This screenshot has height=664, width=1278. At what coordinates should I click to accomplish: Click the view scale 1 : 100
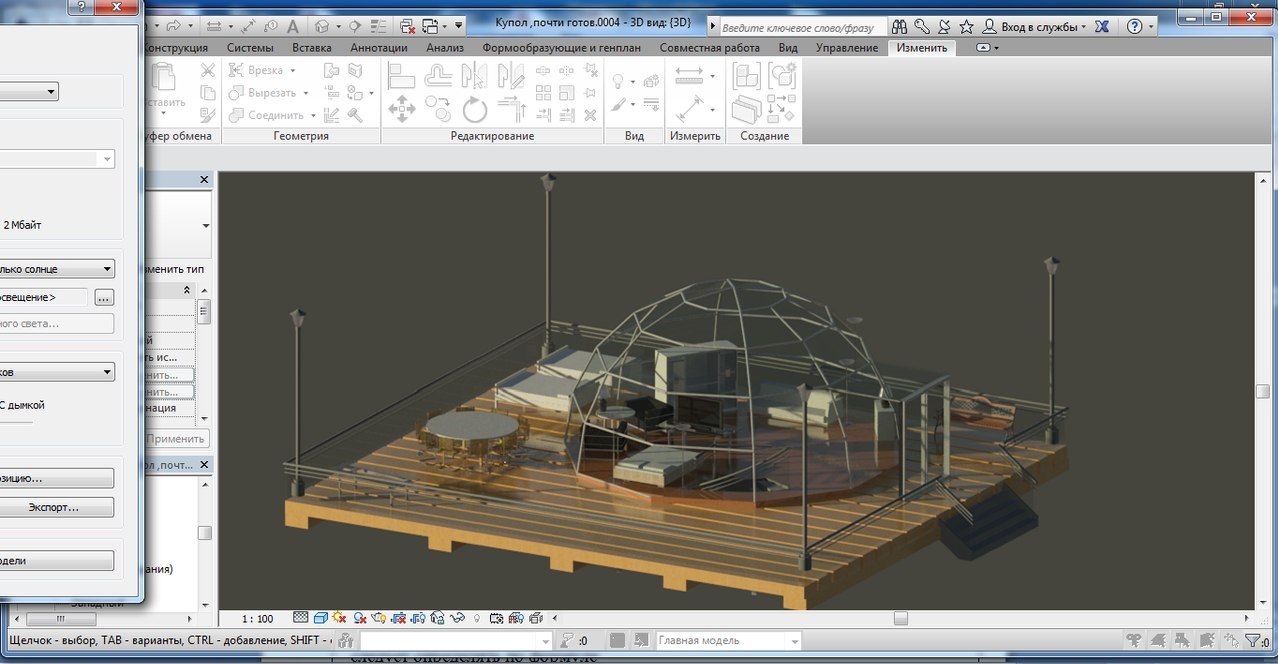(x=257, y=619)
